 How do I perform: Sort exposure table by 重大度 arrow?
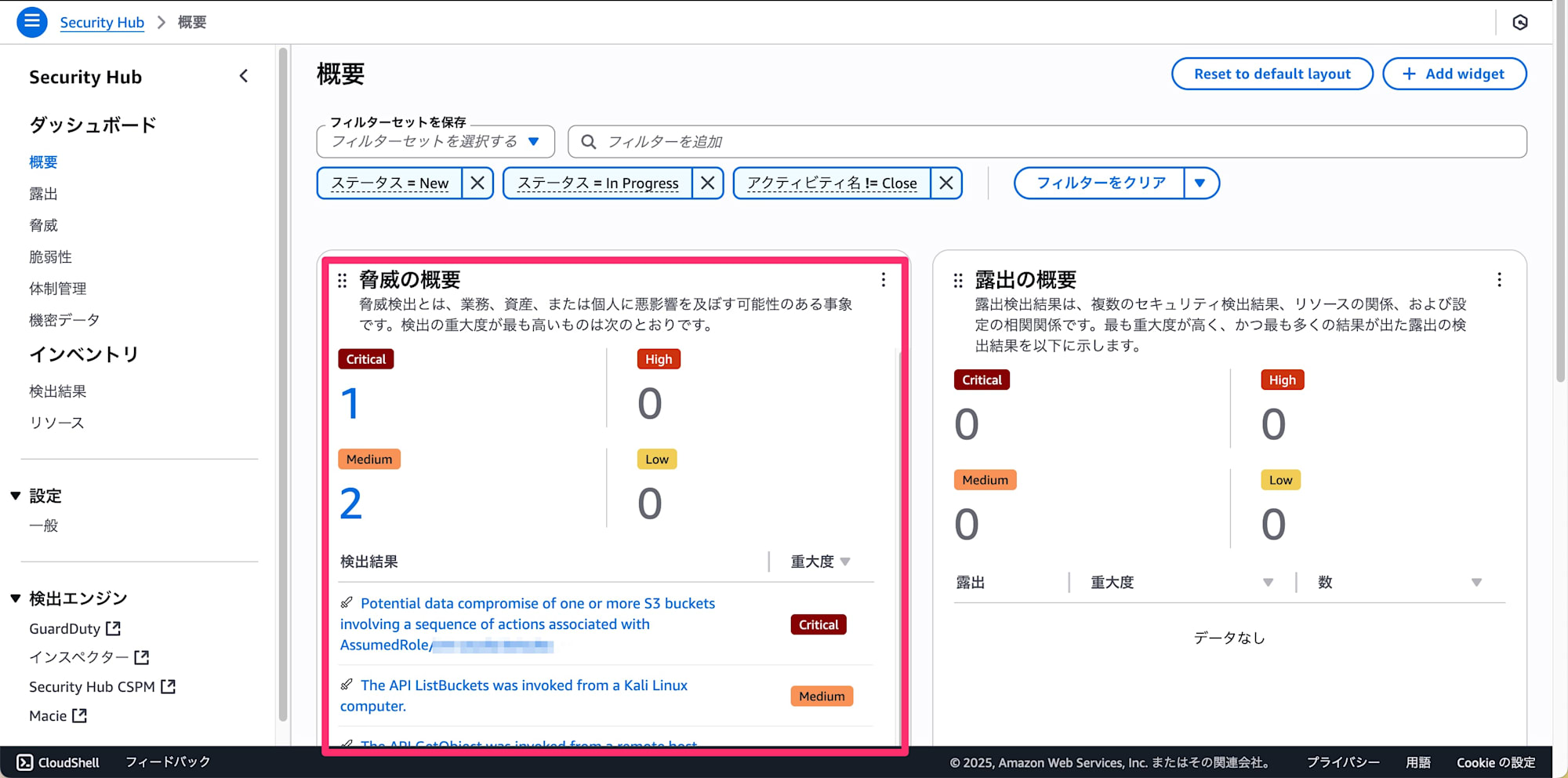point(1268,583)
